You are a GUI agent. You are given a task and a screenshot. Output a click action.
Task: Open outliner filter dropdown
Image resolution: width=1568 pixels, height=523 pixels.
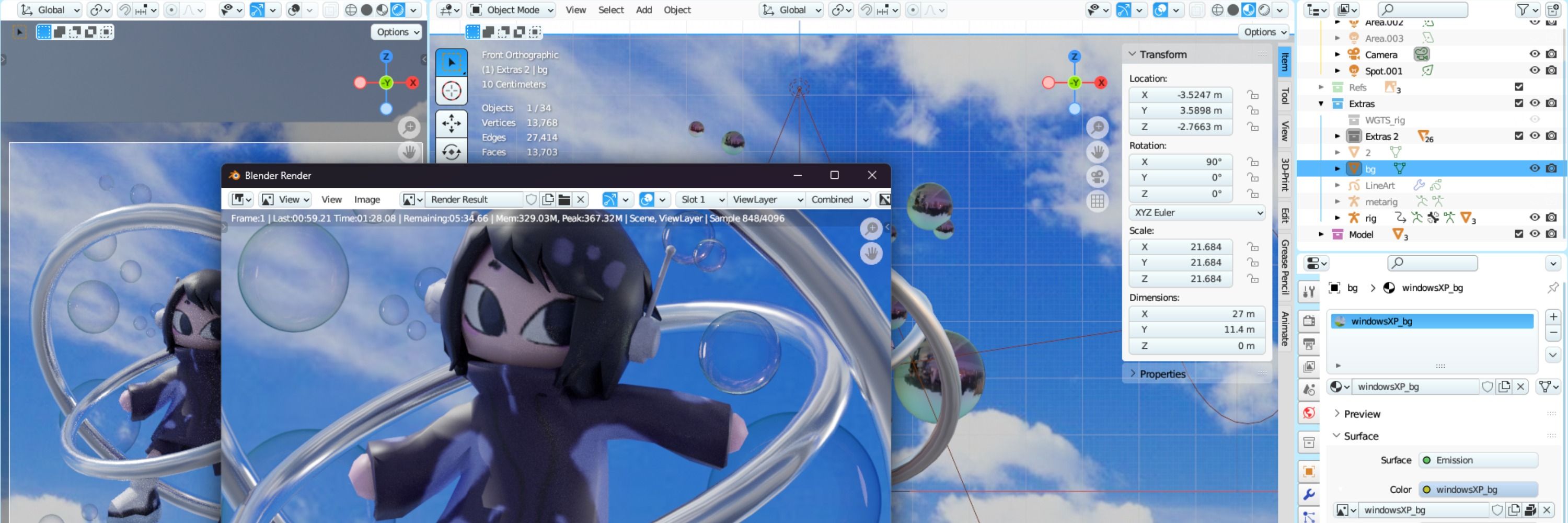pyautogui.click(x=1527, y=10)
